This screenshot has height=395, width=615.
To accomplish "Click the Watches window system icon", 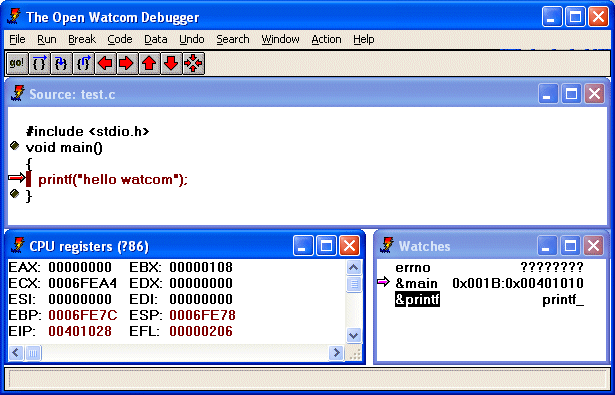I will click(x=388, y=246).
